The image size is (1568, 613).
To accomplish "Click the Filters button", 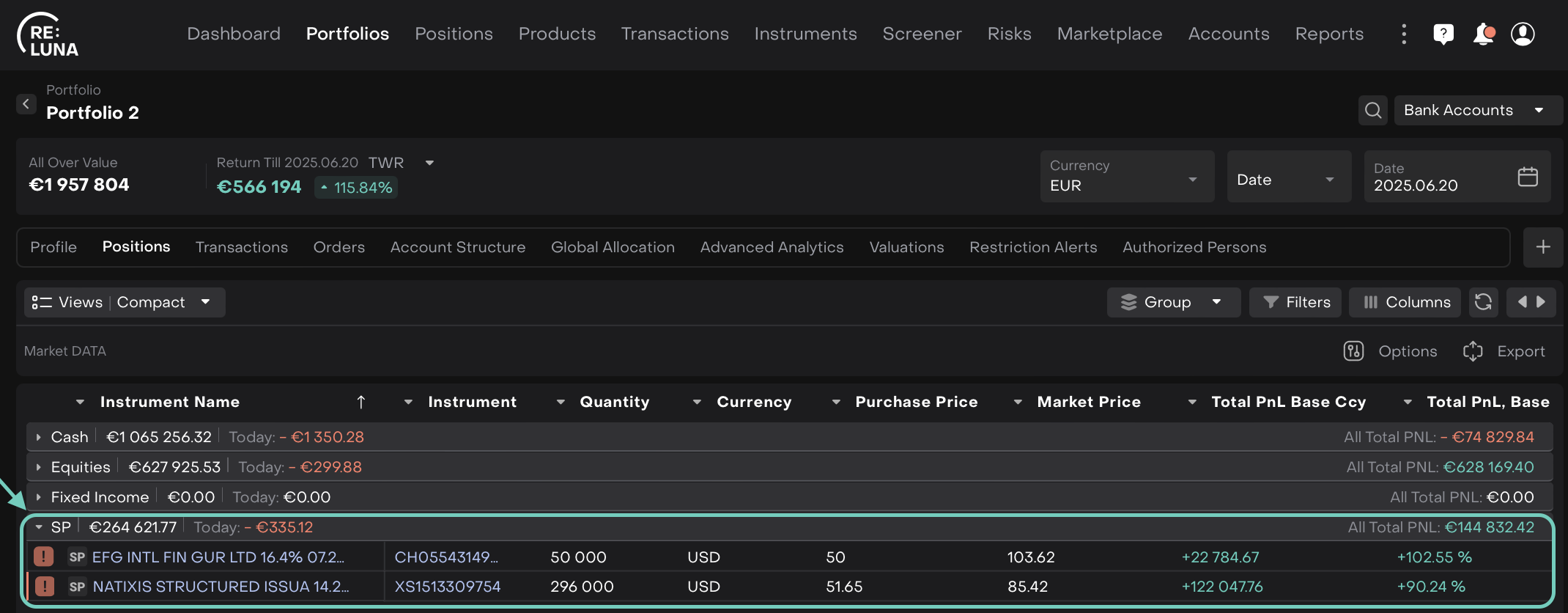I will pyautogui.click(x=1295, y=302).
